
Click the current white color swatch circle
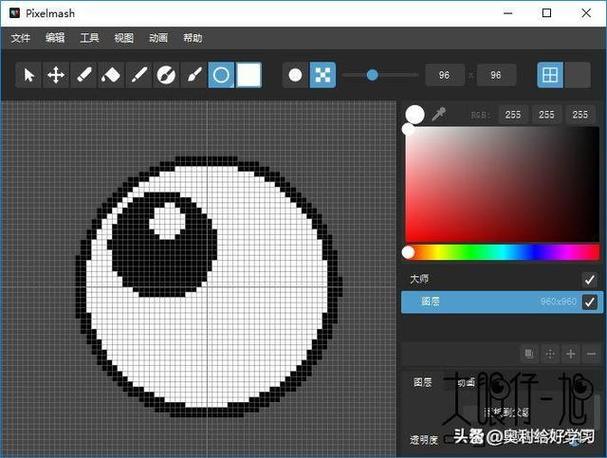tap(415, 114)
